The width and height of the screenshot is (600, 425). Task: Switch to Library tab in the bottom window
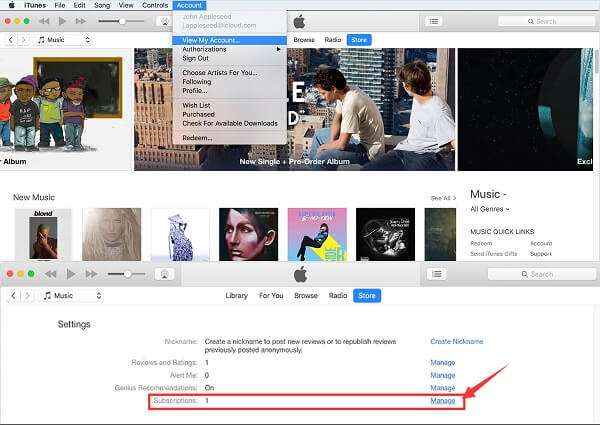tap(236, 296)
